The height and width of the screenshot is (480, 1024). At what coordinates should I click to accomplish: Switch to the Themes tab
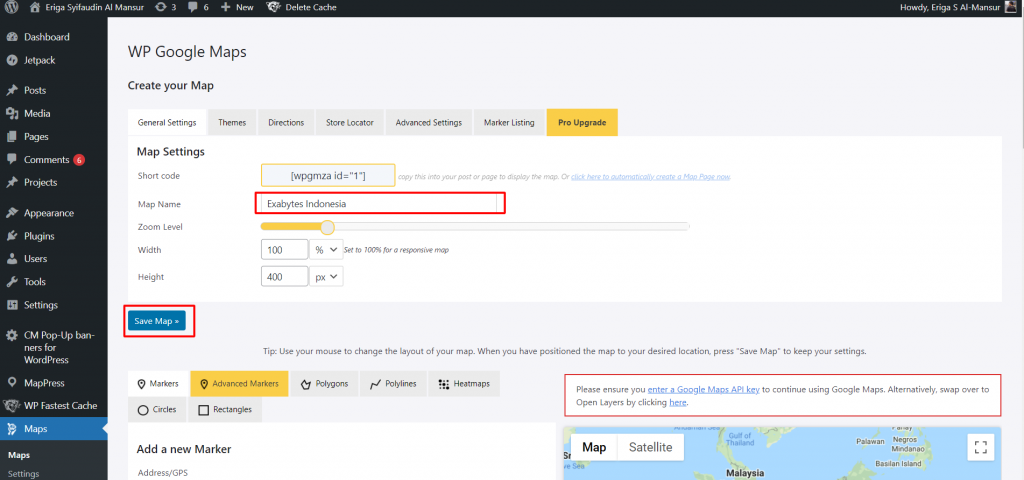pos(232,123)
